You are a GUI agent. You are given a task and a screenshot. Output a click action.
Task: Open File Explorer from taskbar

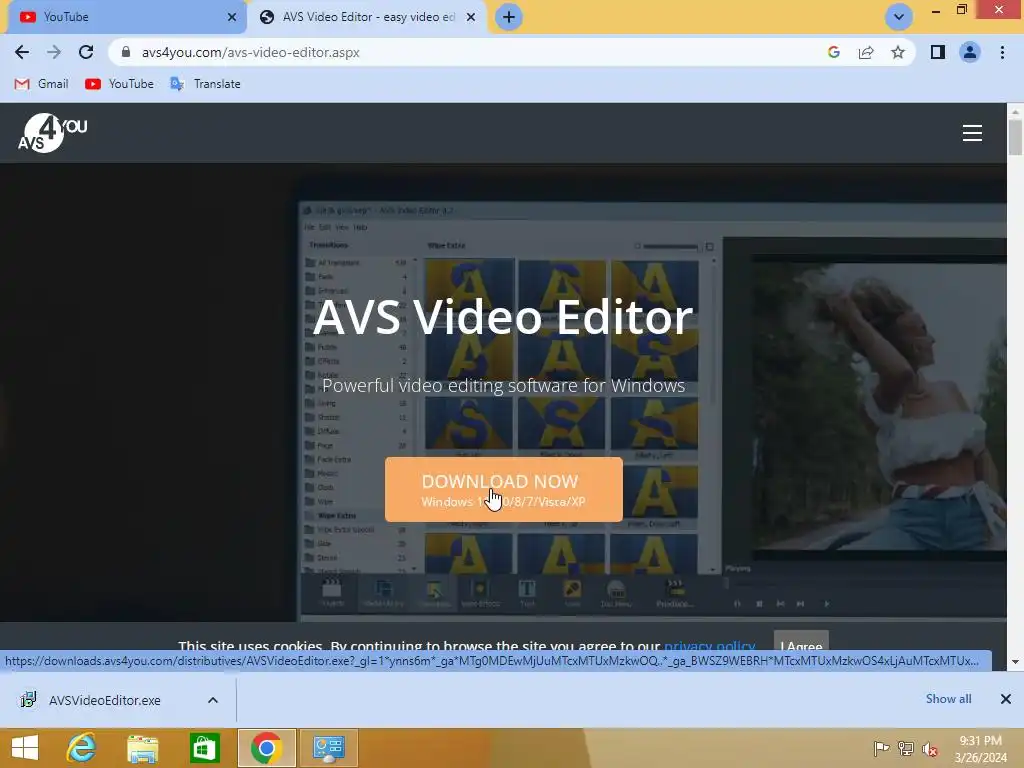coord(142,748)
